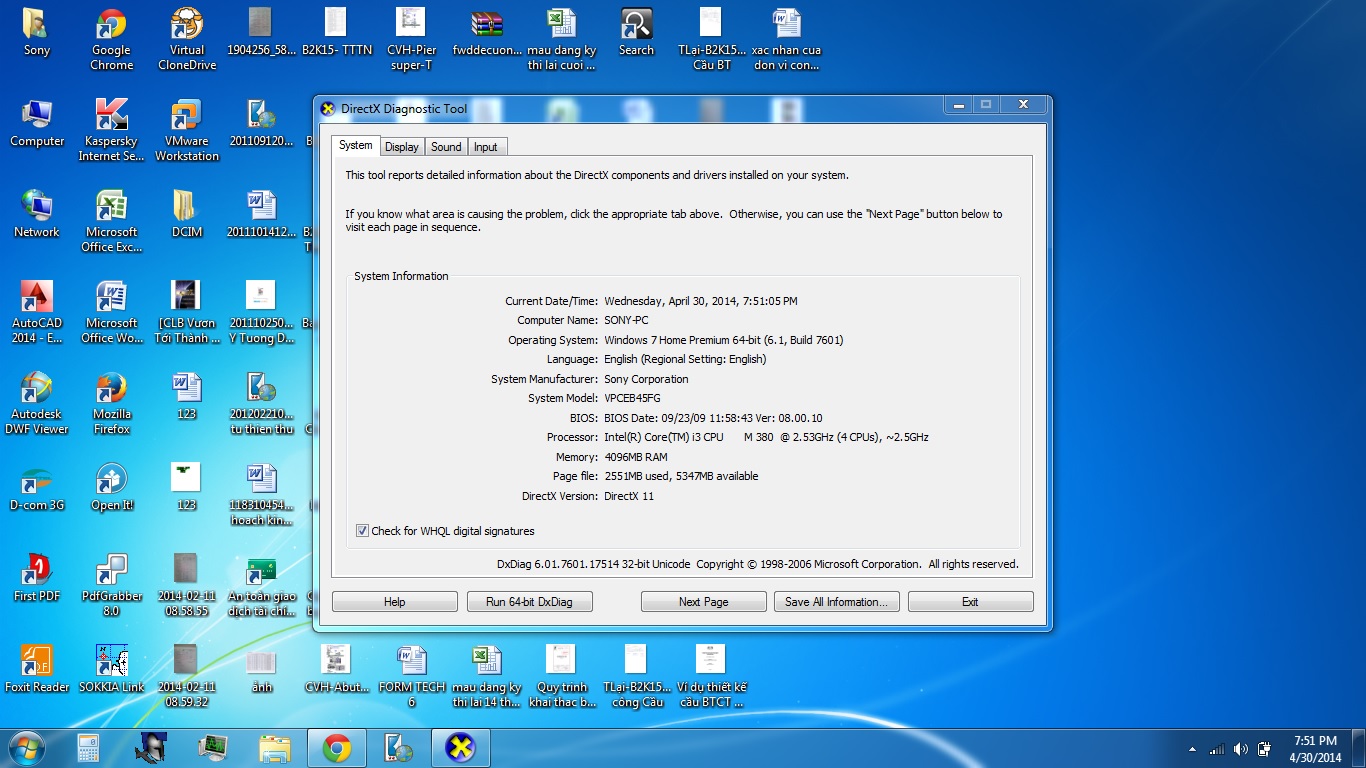Switch to the Sound tab
The width and height of the screenshot is (1366, 768).
point(446,147)
